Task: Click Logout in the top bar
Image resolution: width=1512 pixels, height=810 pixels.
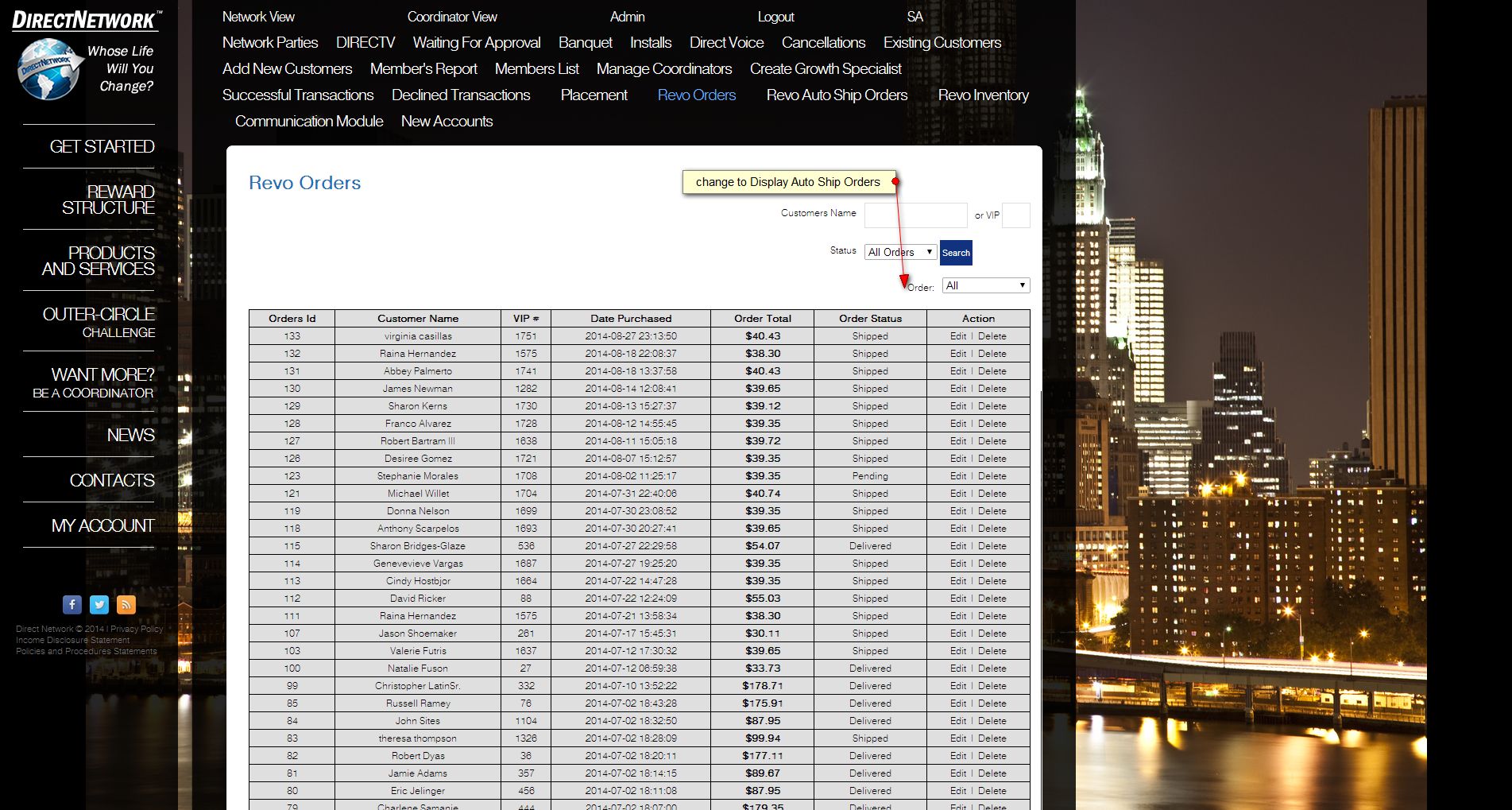Action: click(x=775, y=17)
